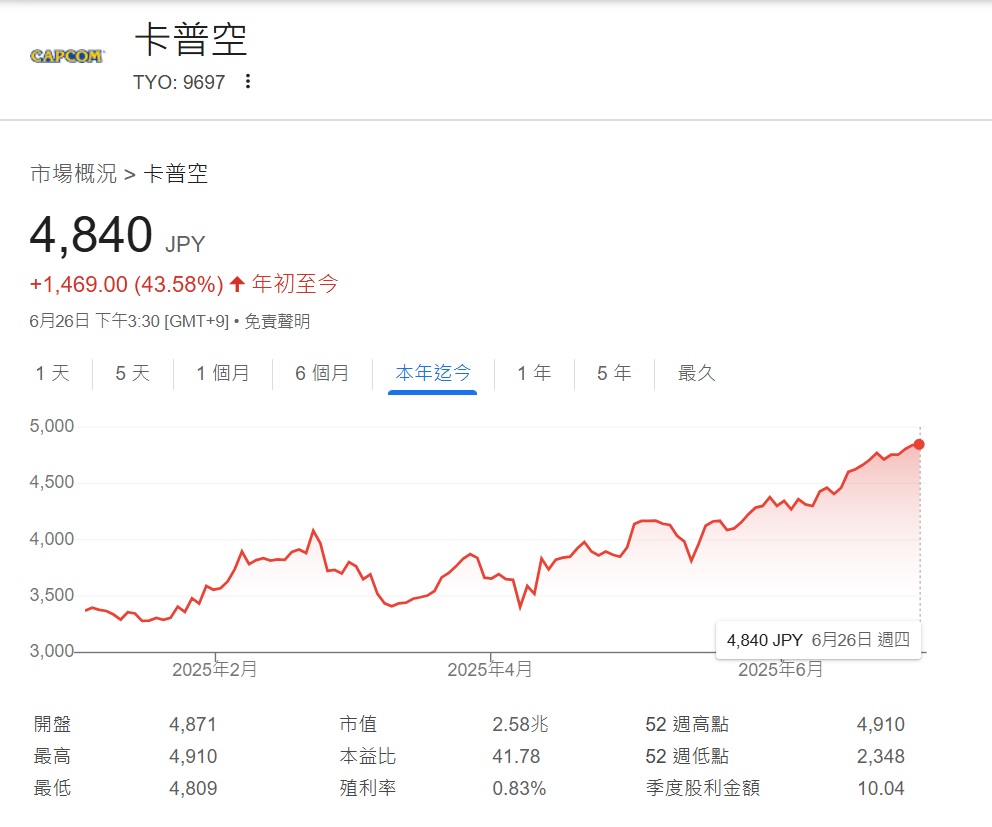
Task: Click the 卡普空 breadcrumb entry
Action: point(176,174)
